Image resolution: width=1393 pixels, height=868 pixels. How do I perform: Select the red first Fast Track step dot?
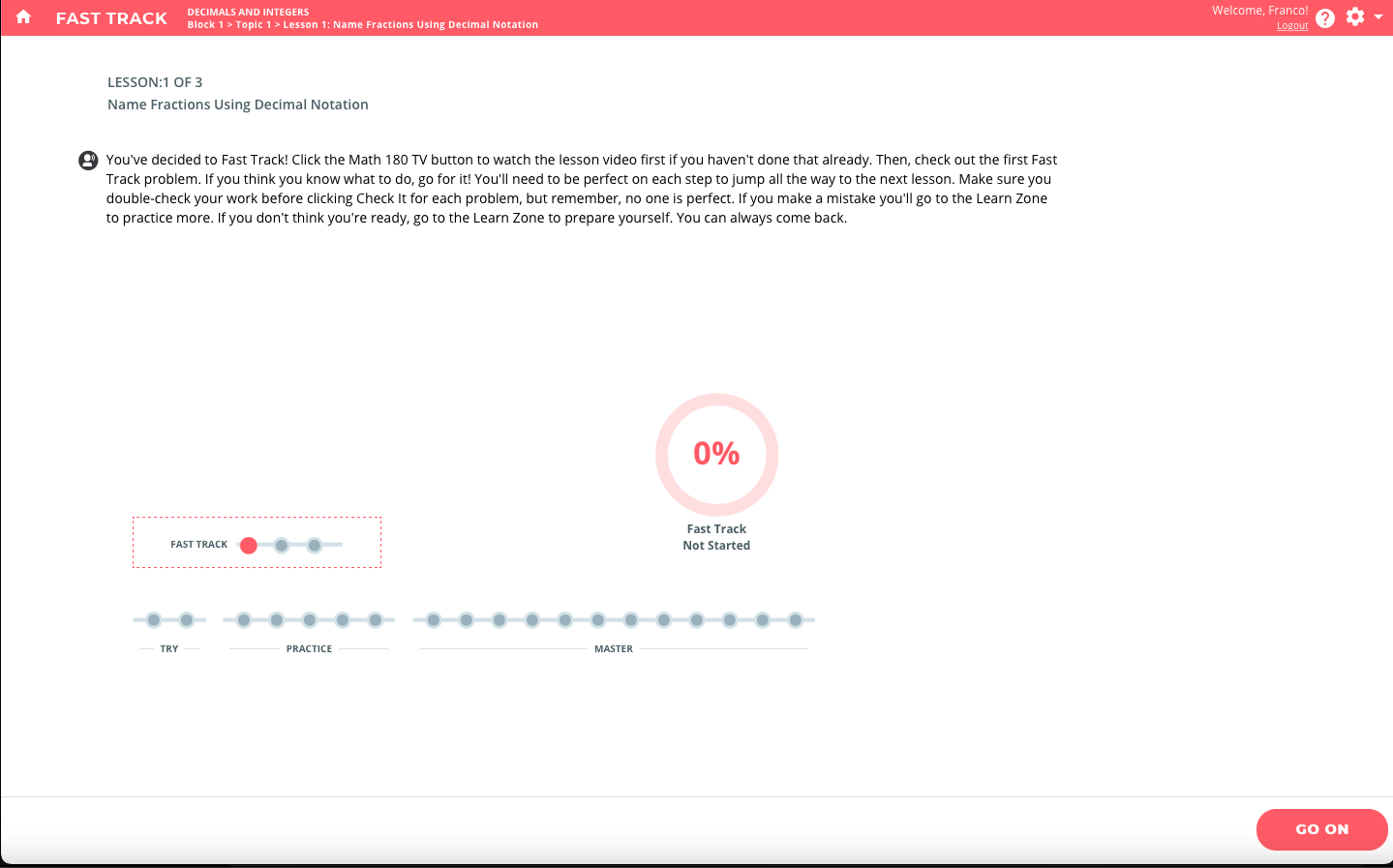pos(249,545)
